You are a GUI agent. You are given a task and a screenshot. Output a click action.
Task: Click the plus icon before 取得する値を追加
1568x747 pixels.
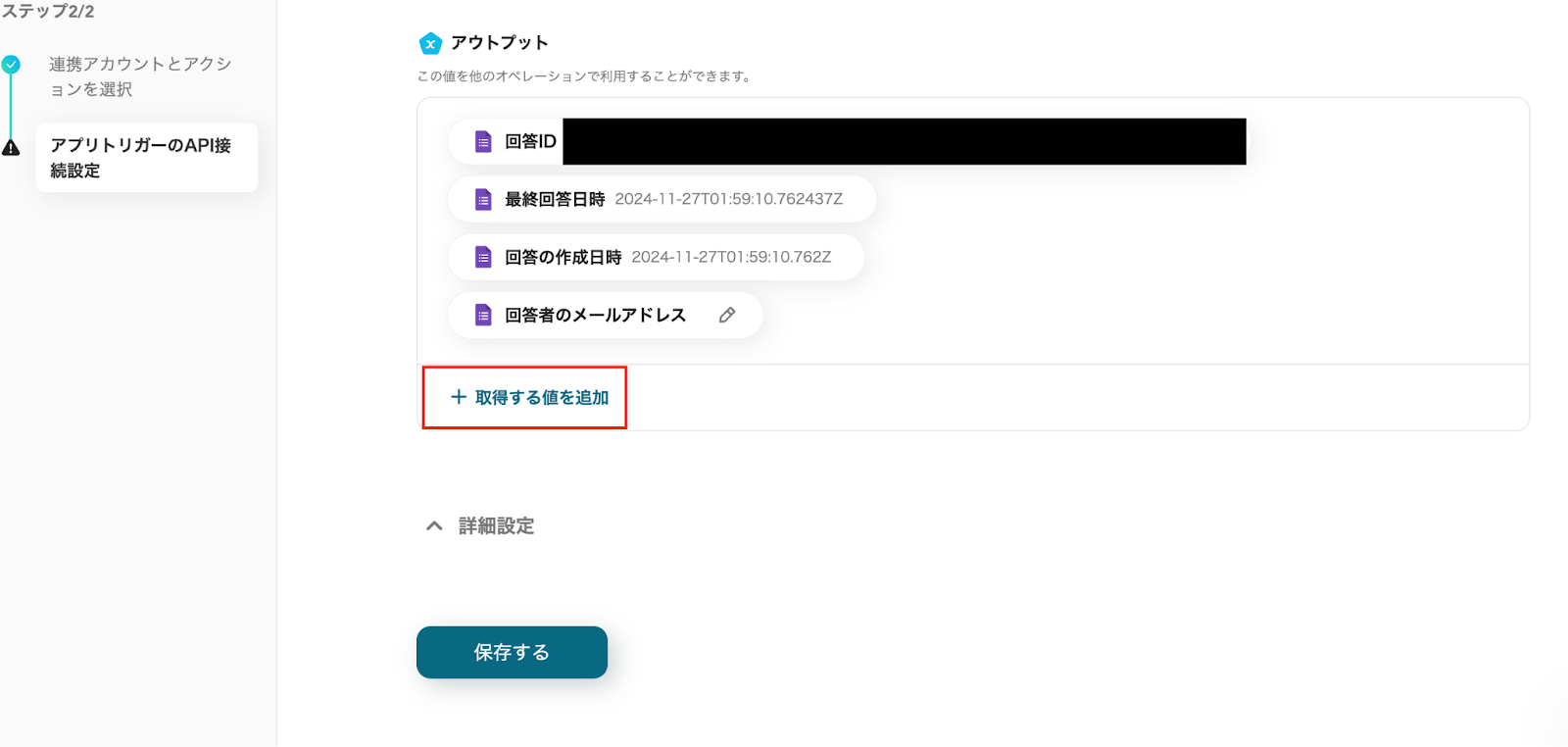tap(458, 397)
